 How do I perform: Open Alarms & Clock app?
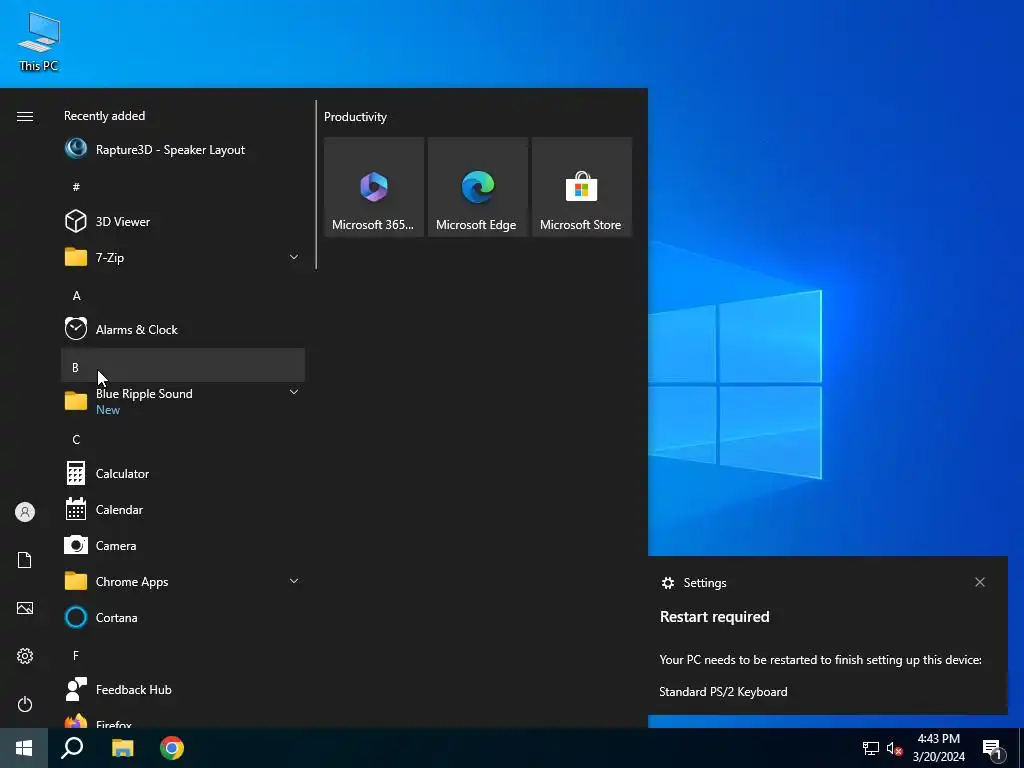[183, 329]
